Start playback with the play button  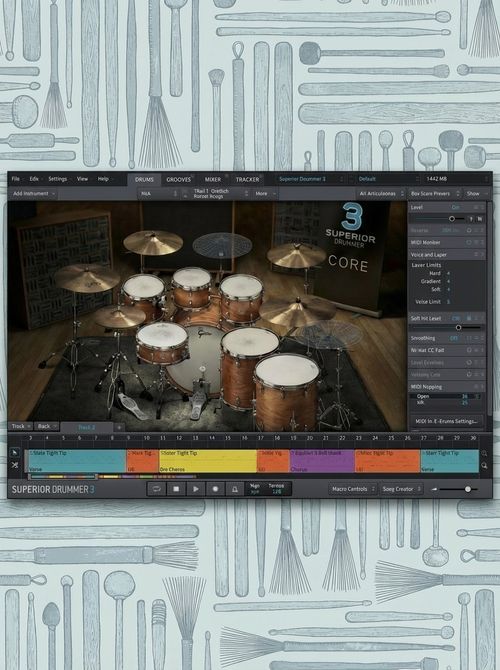pos(196,489)
